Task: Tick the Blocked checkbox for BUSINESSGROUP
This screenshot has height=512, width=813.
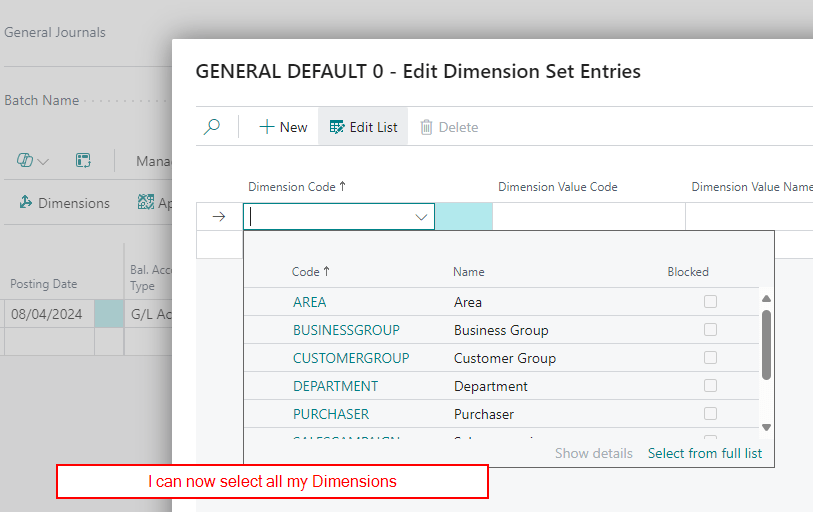Action: tap(710, 329)
